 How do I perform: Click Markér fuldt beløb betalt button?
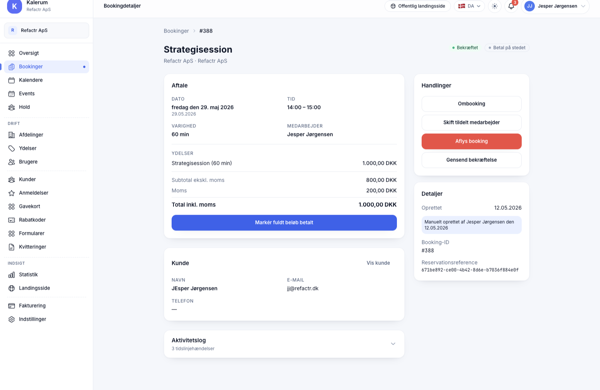[x=284, y=223]
